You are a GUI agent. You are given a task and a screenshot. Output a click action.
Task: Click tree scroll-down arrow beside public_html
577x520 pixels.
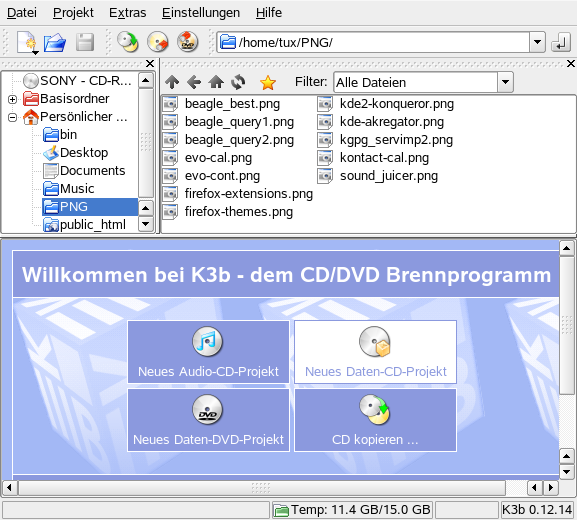click(146, 224)
